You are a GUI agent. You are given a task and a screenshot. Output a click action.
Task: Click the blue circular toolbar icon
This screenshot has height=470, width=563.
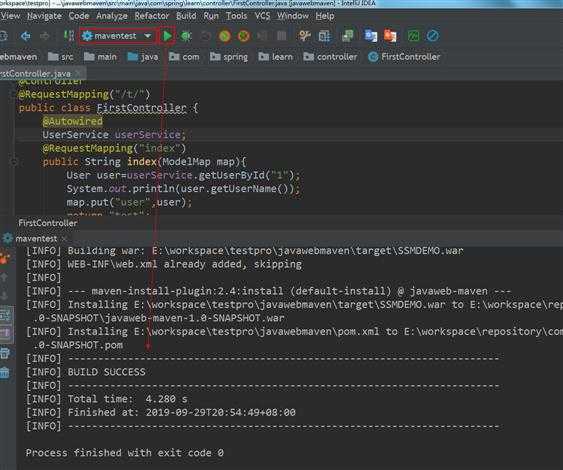click(433, 36)
